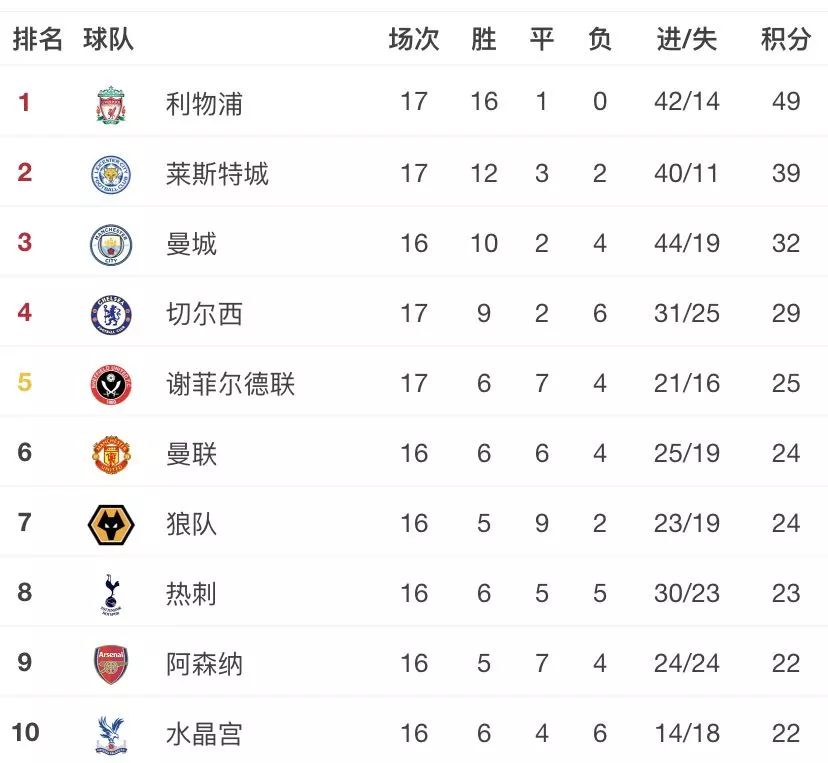Click the Liverpool club crest
The height and width of the screenshot is (763, 828).
111,105
